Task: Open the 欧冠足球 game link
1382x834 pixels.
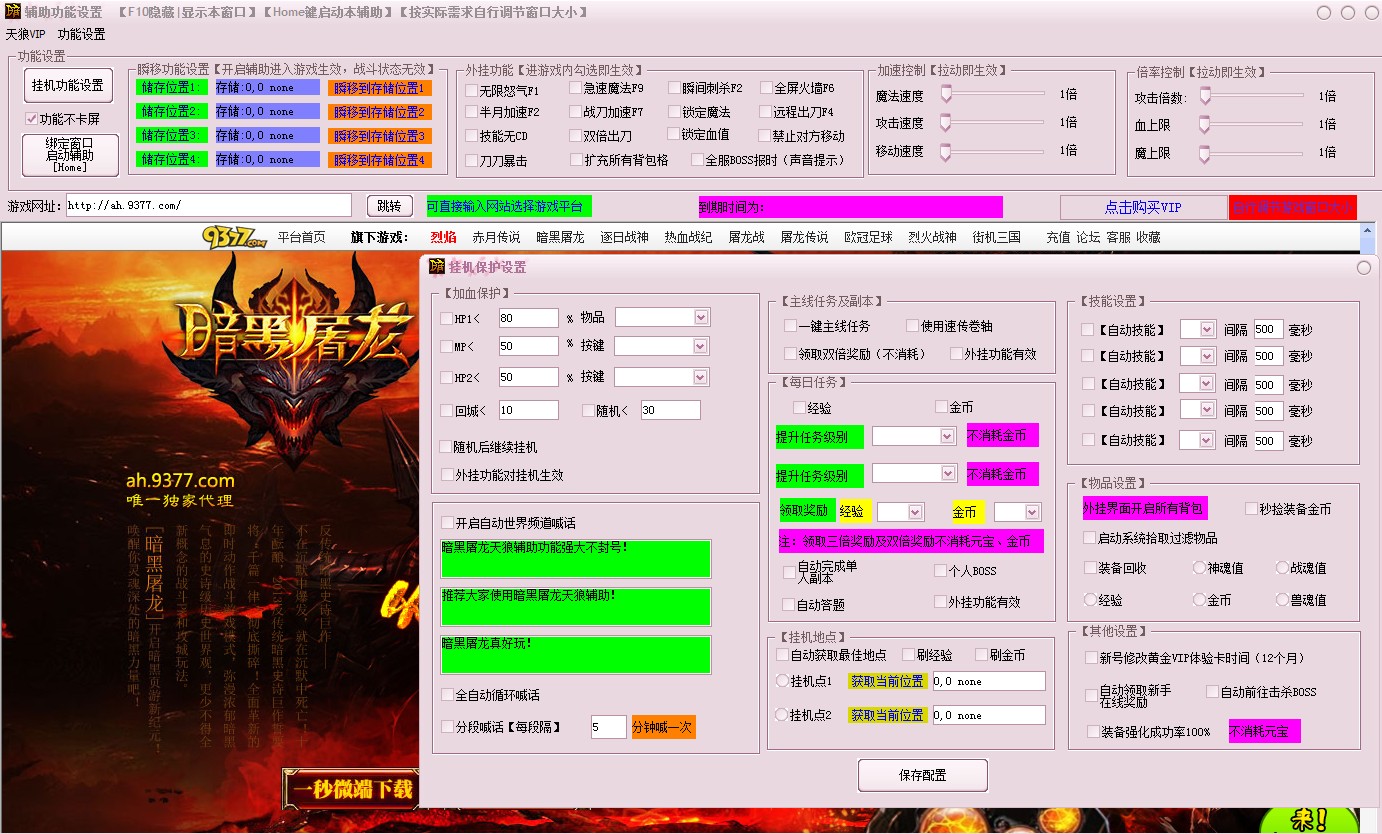Action: click(868, 237)
